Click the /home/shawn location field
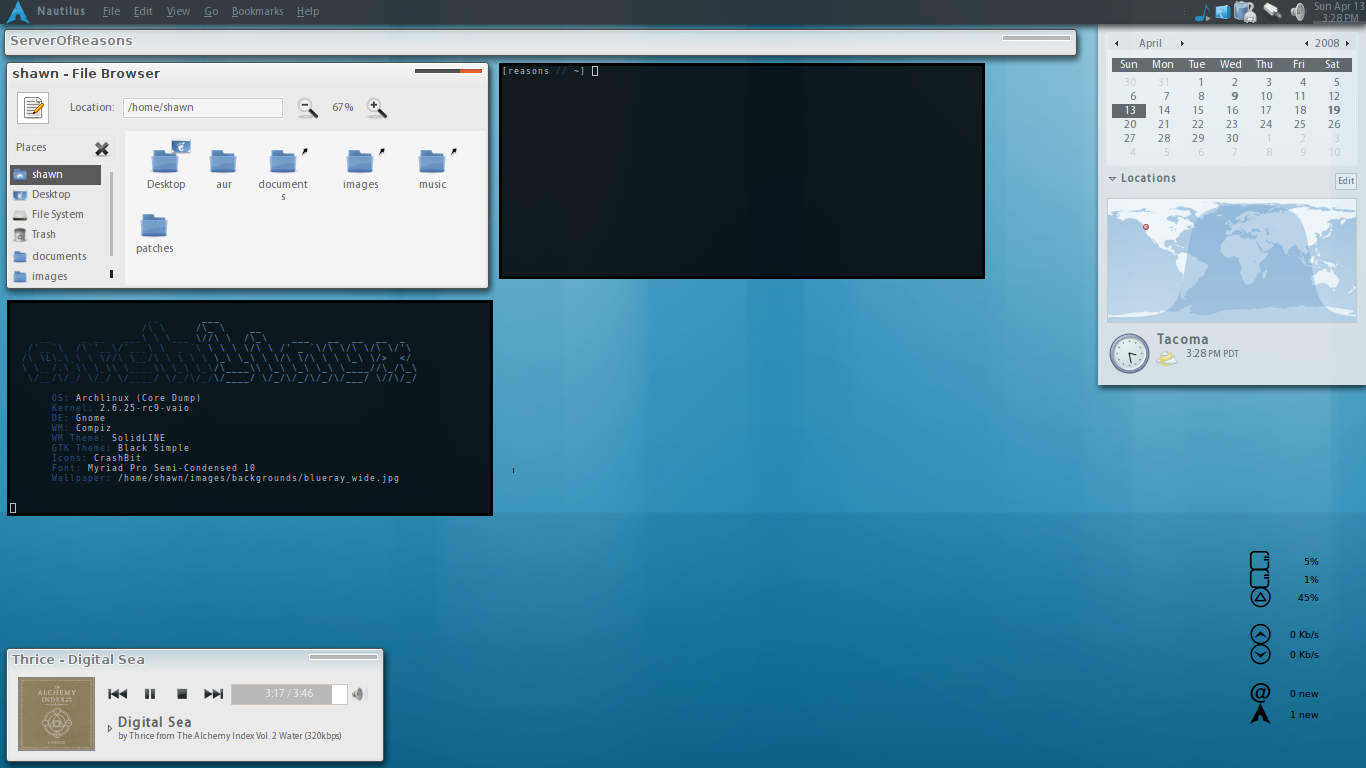Screen dimensions: 1366x768 coord(203,108)
